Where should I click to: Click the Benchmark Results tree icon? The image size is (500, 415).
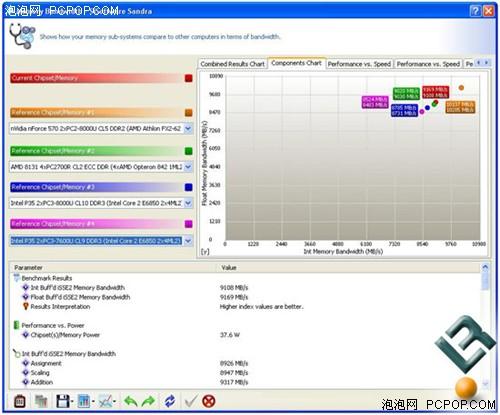pyautogui.click(x=16, y=278)
